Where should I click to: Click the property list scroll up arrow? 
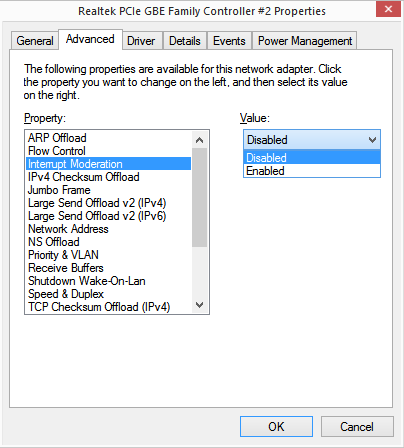point(199,140)
